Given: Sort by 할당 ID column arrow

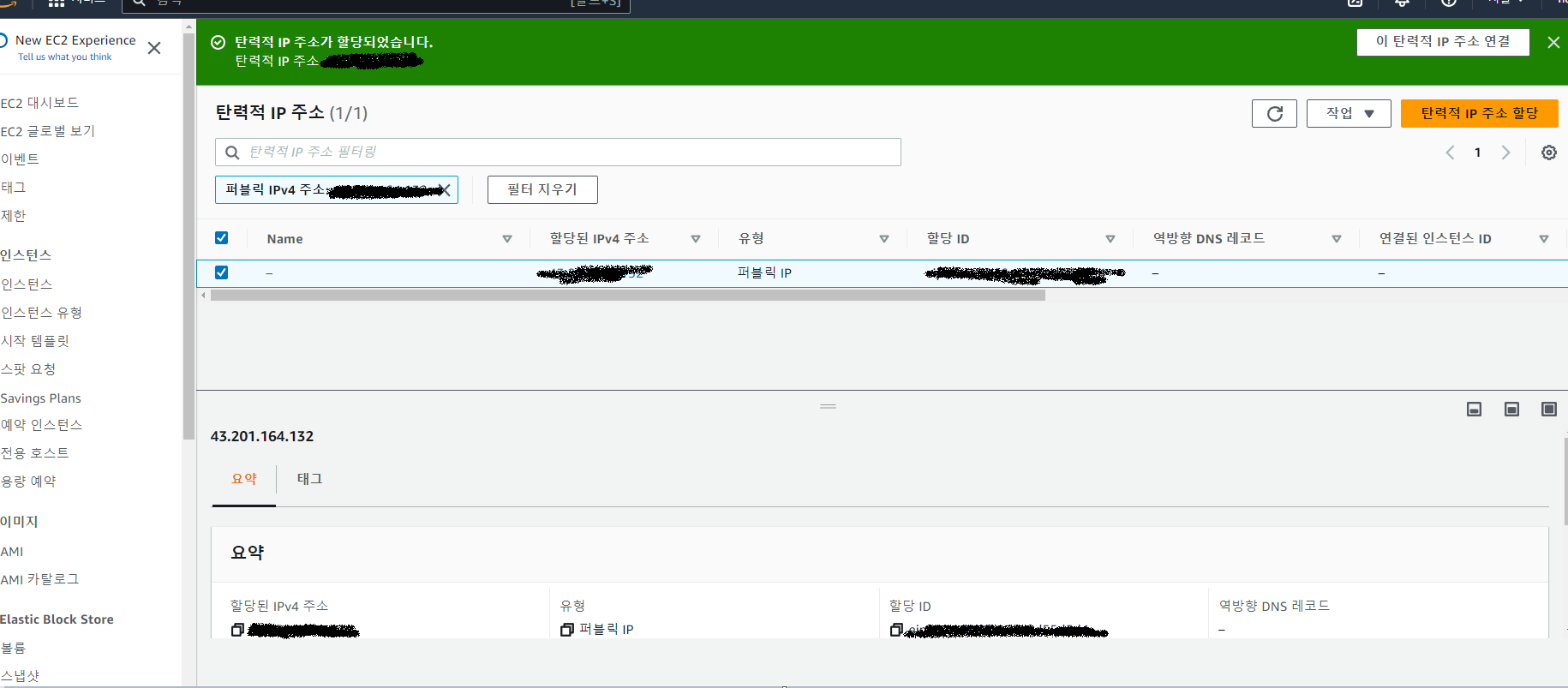Looking at the screenshot, I should [1110, 239].
